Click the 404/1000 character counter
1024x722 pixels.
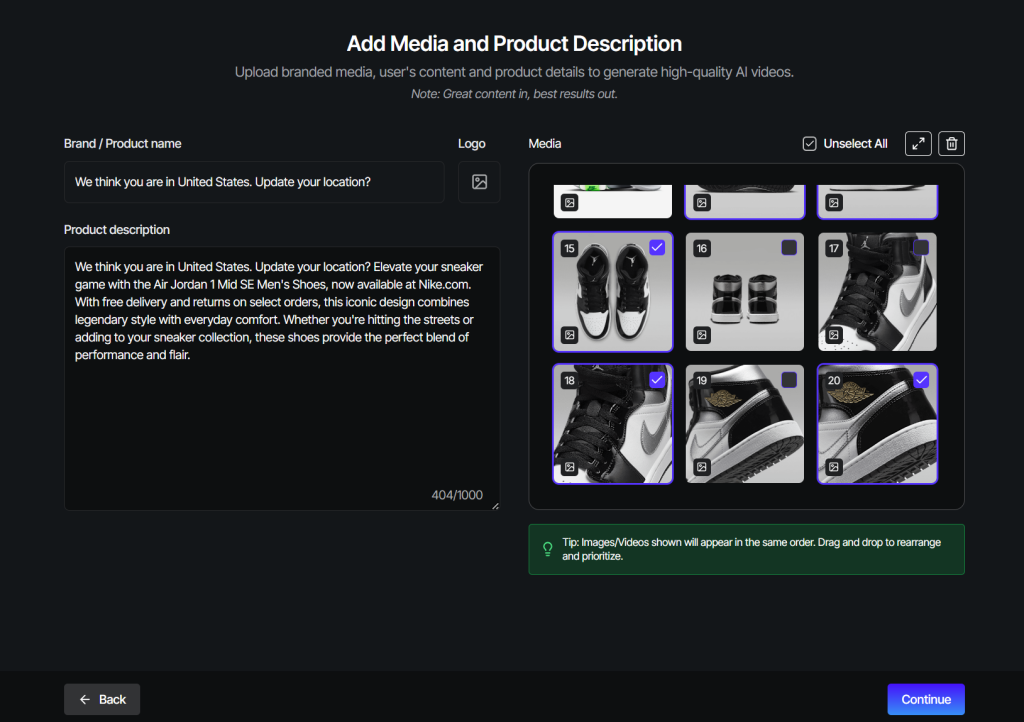pyautogui.click(x=457, y=495)
